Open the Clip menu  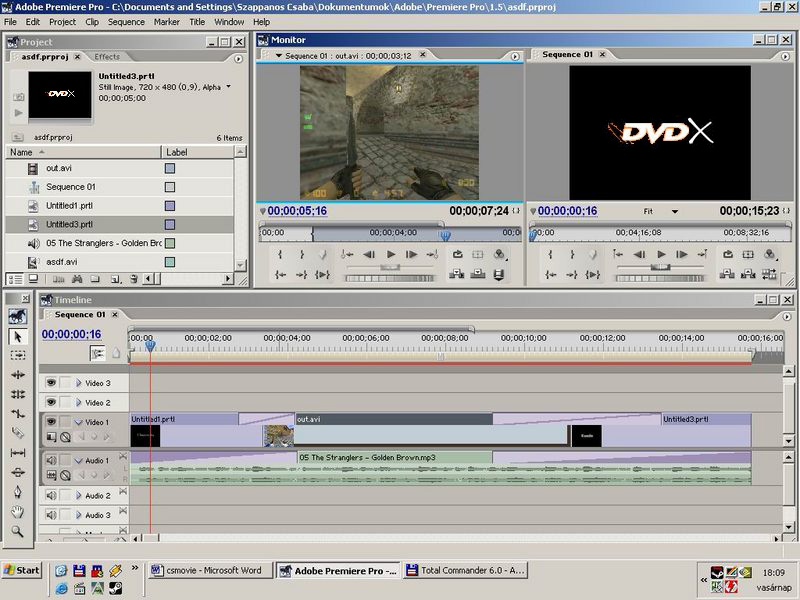click(x=92, y=22)
